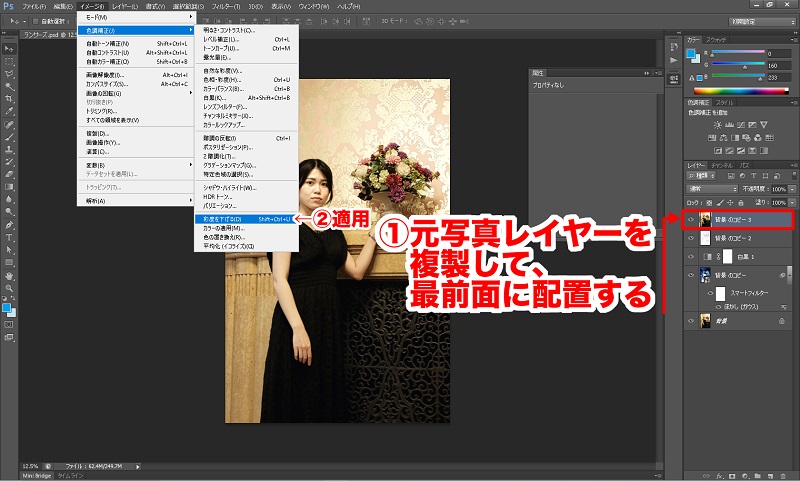Screen dimensions: 800x481
Task: Hide the bottom 背景 layer
Action: point(691,321)
